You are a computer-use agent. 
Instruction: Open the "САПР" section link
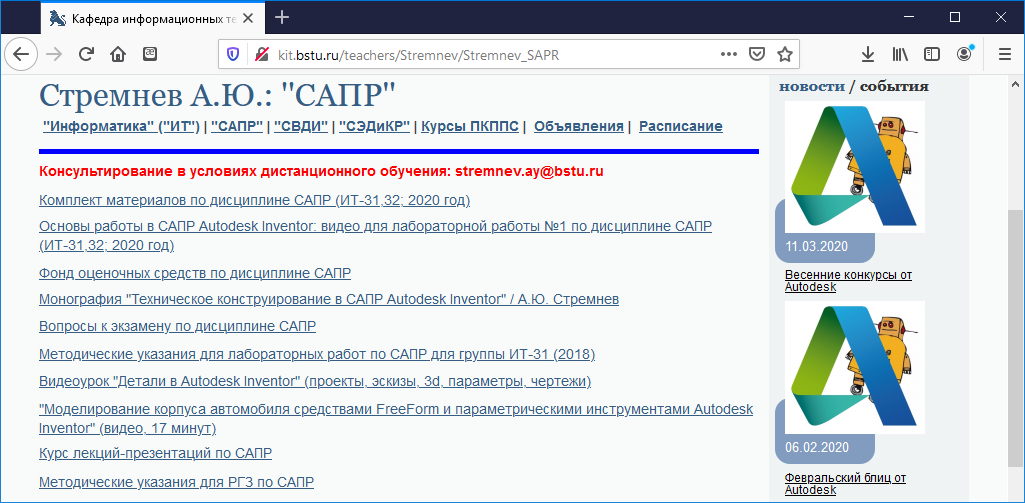pos(237,126)
